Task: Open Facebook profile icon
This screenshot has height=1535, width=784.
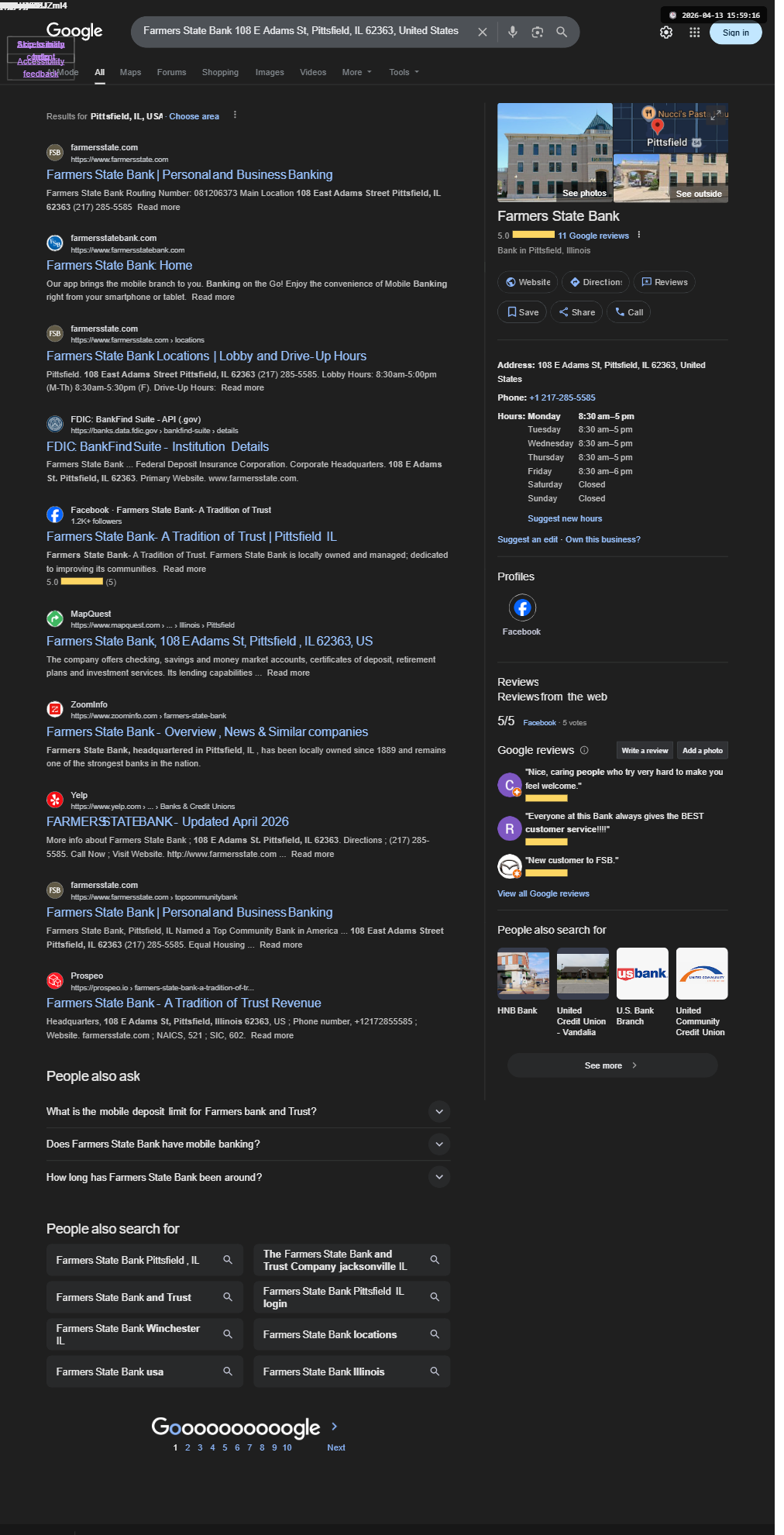Action: click(522, 607)
